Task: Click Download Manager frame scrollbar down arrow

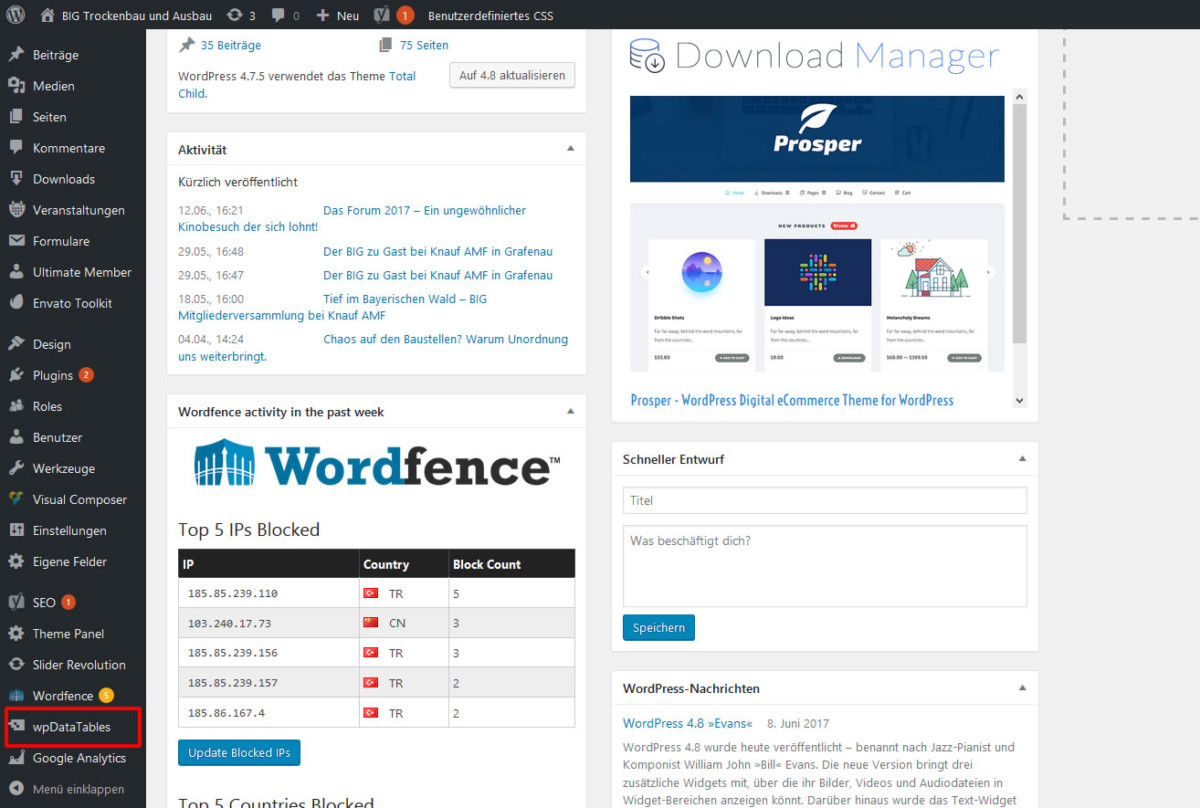Action: point(1019,400)
